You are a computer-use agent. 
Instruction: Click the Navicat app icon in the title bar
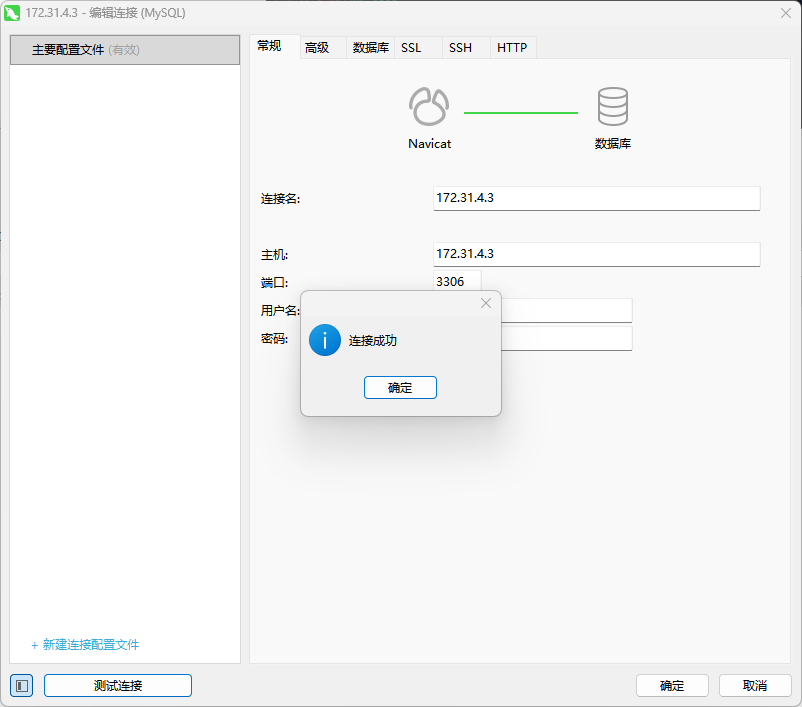(x=13, y=13)
